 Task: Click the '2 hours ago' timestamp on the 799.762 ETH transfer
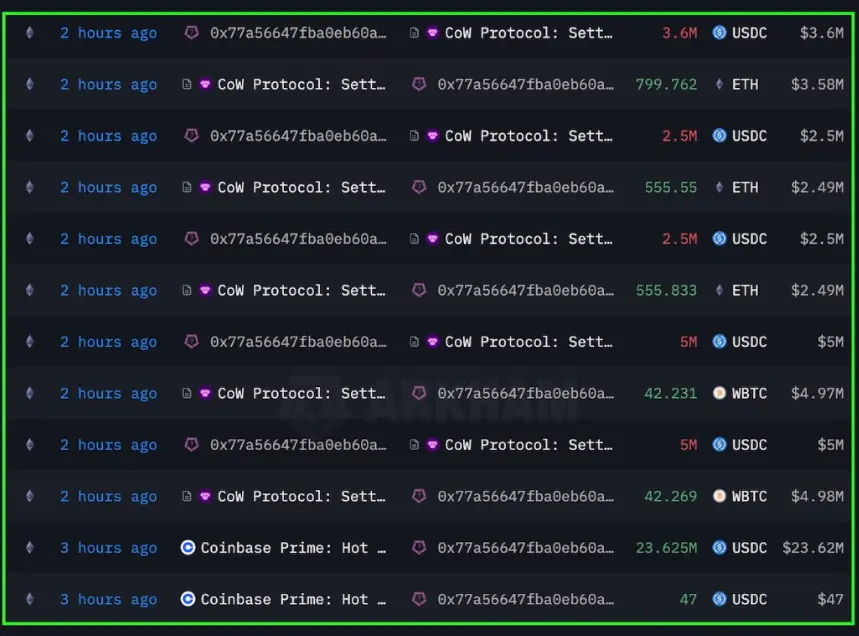[108, 85]
